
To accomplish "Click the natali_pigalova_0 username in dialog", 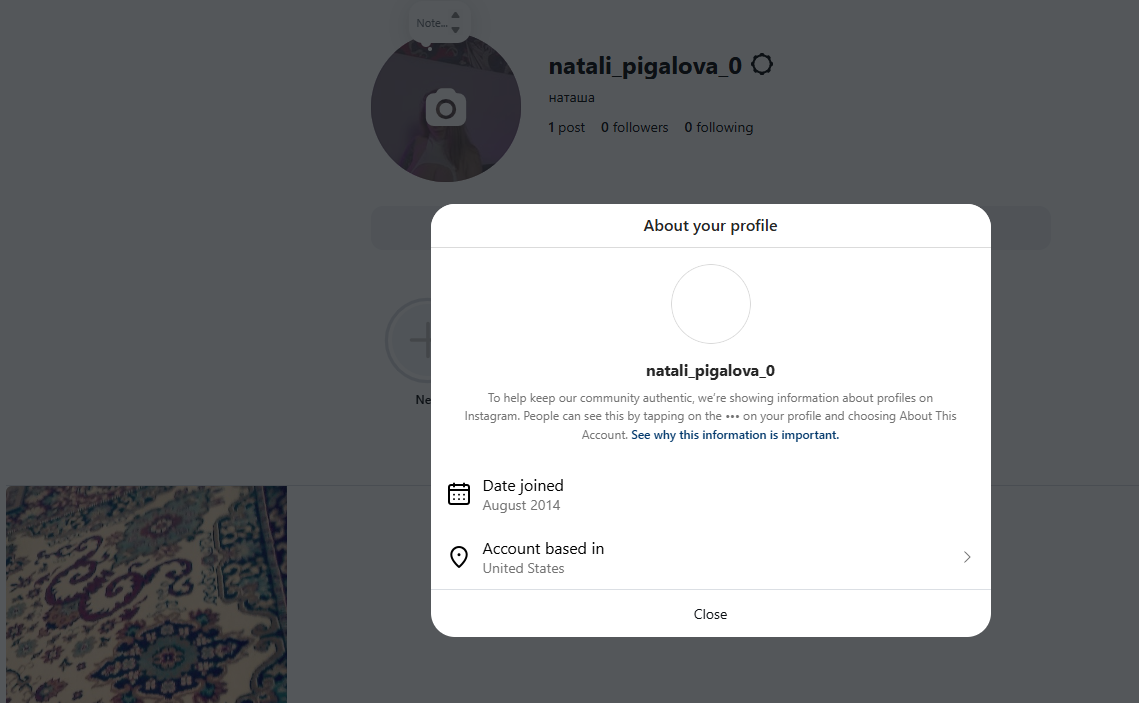I will pyautogui.click(x=710, y=371).
